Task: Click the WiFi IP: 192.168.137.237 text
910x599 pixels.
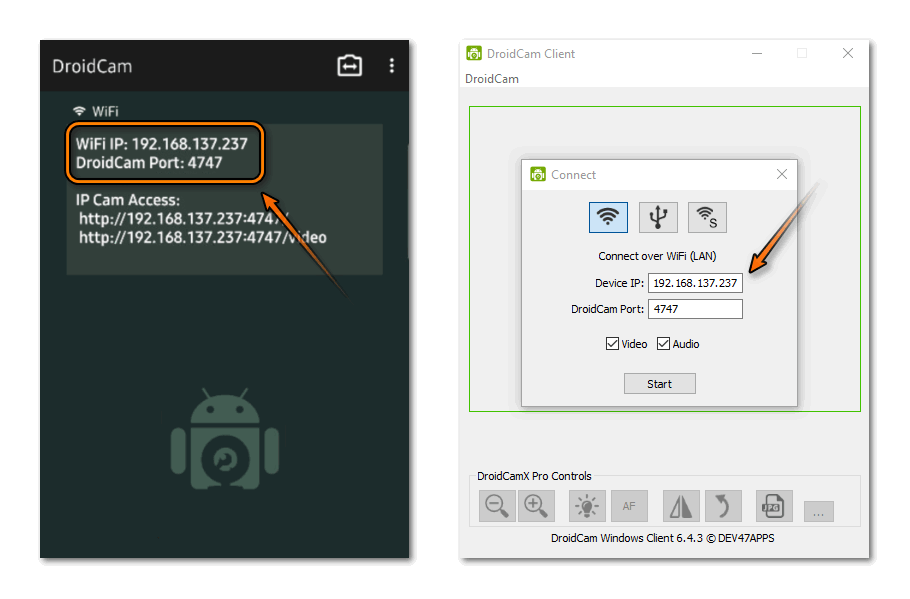Action: coord(161,144)
